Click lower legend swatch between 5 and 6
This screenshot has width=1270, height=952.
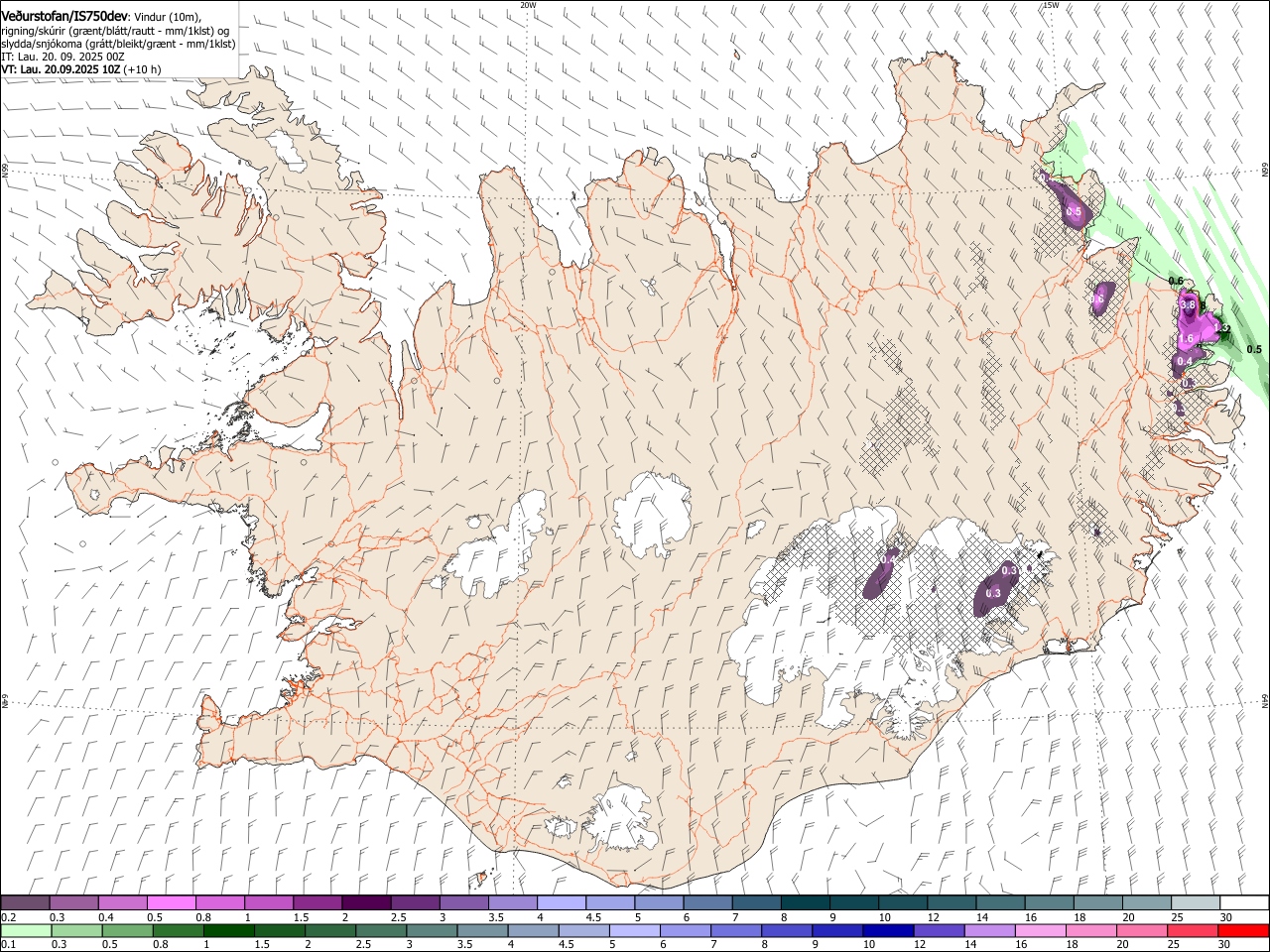634,931
